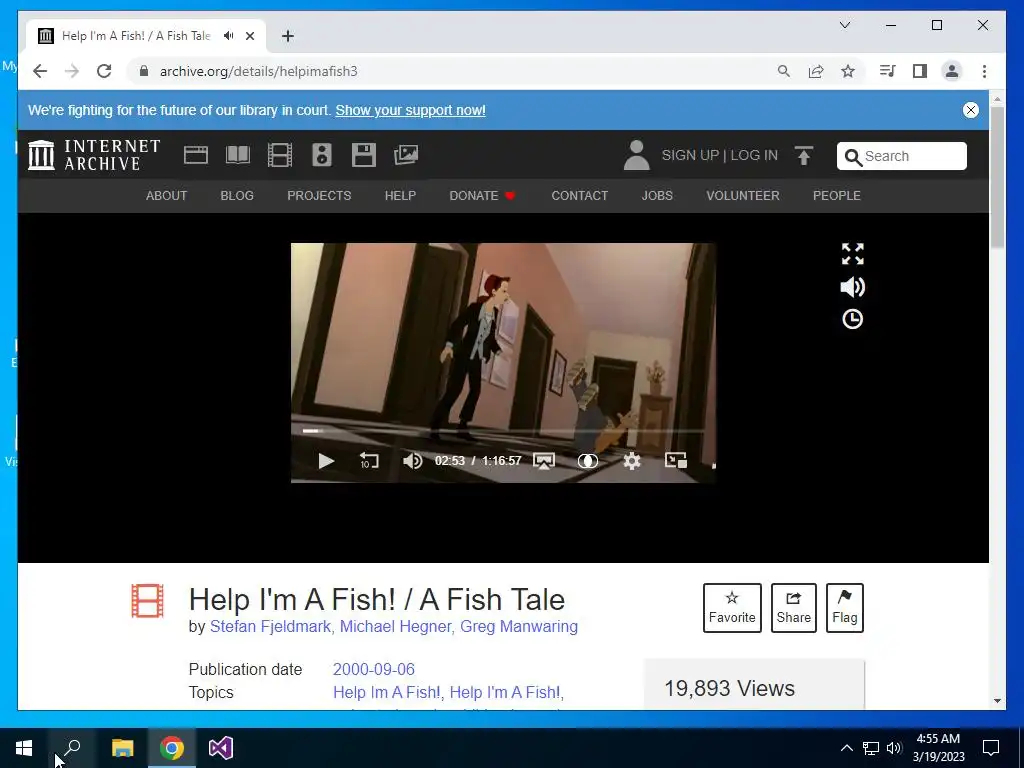
Task: Bookmark this page with the star
Action: tap(848, 71)
